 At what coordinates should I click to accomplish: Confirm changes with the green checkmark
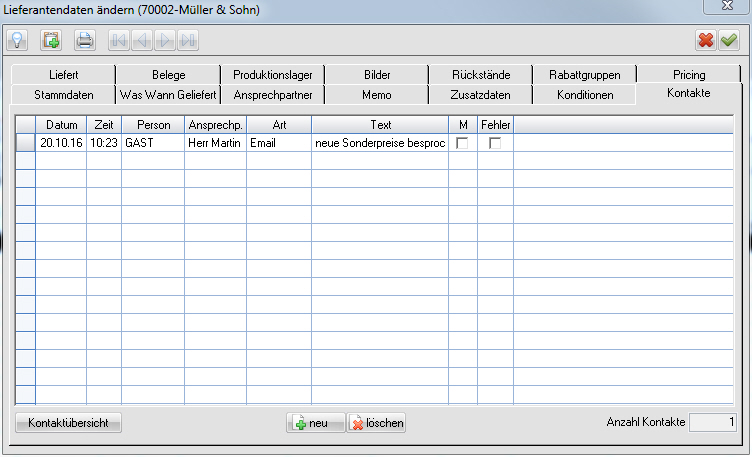[729, 40]
